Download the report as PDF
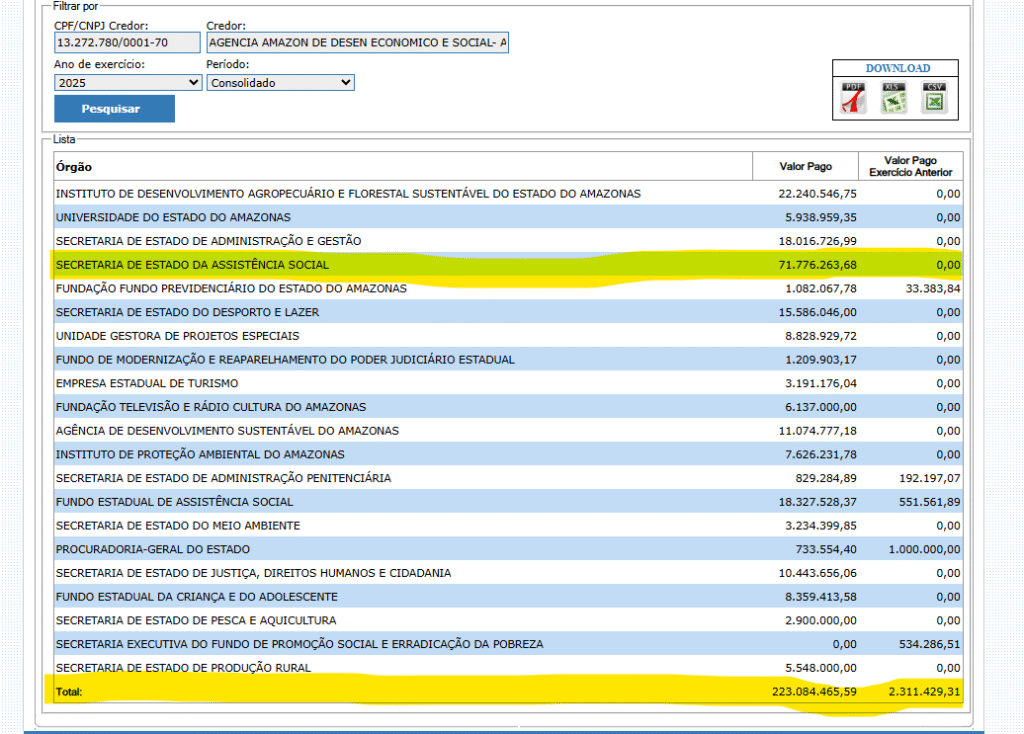The height and width of the screenshot is (734, 1024). coord(854,98)
